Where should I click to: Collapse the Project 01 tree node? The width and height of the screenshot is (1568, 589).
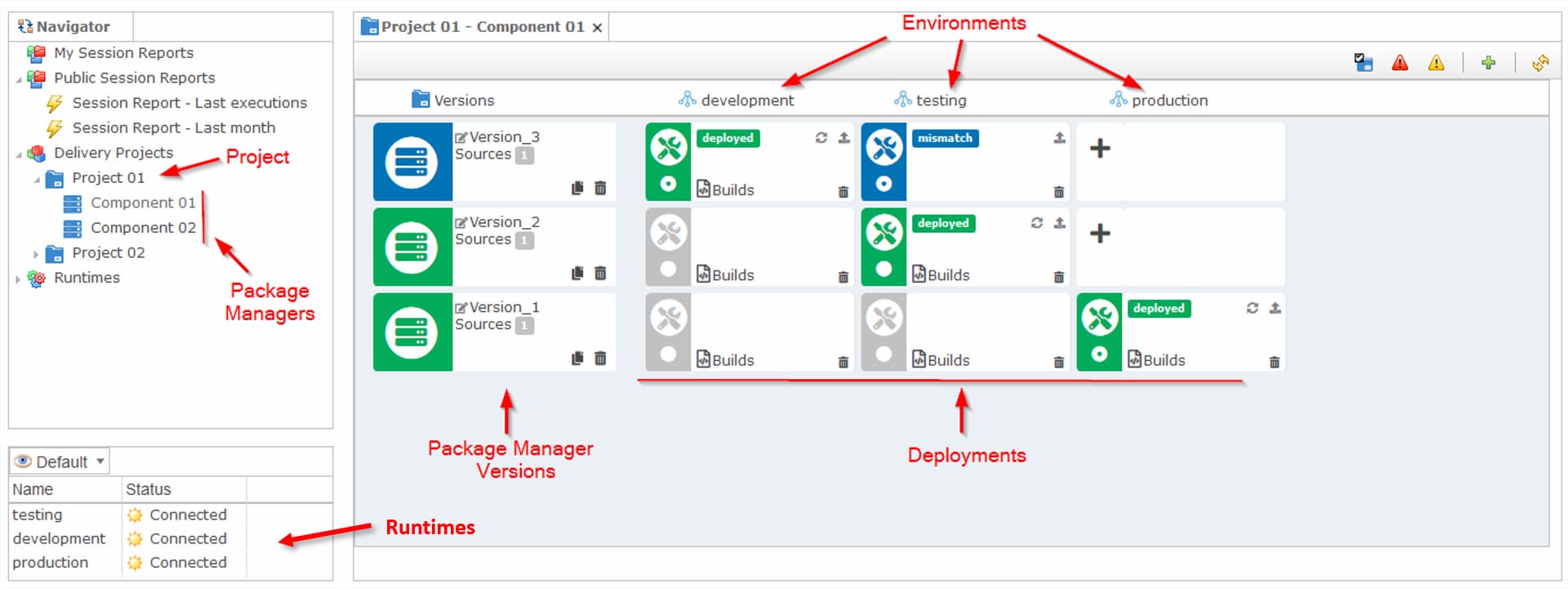point(37,180)
